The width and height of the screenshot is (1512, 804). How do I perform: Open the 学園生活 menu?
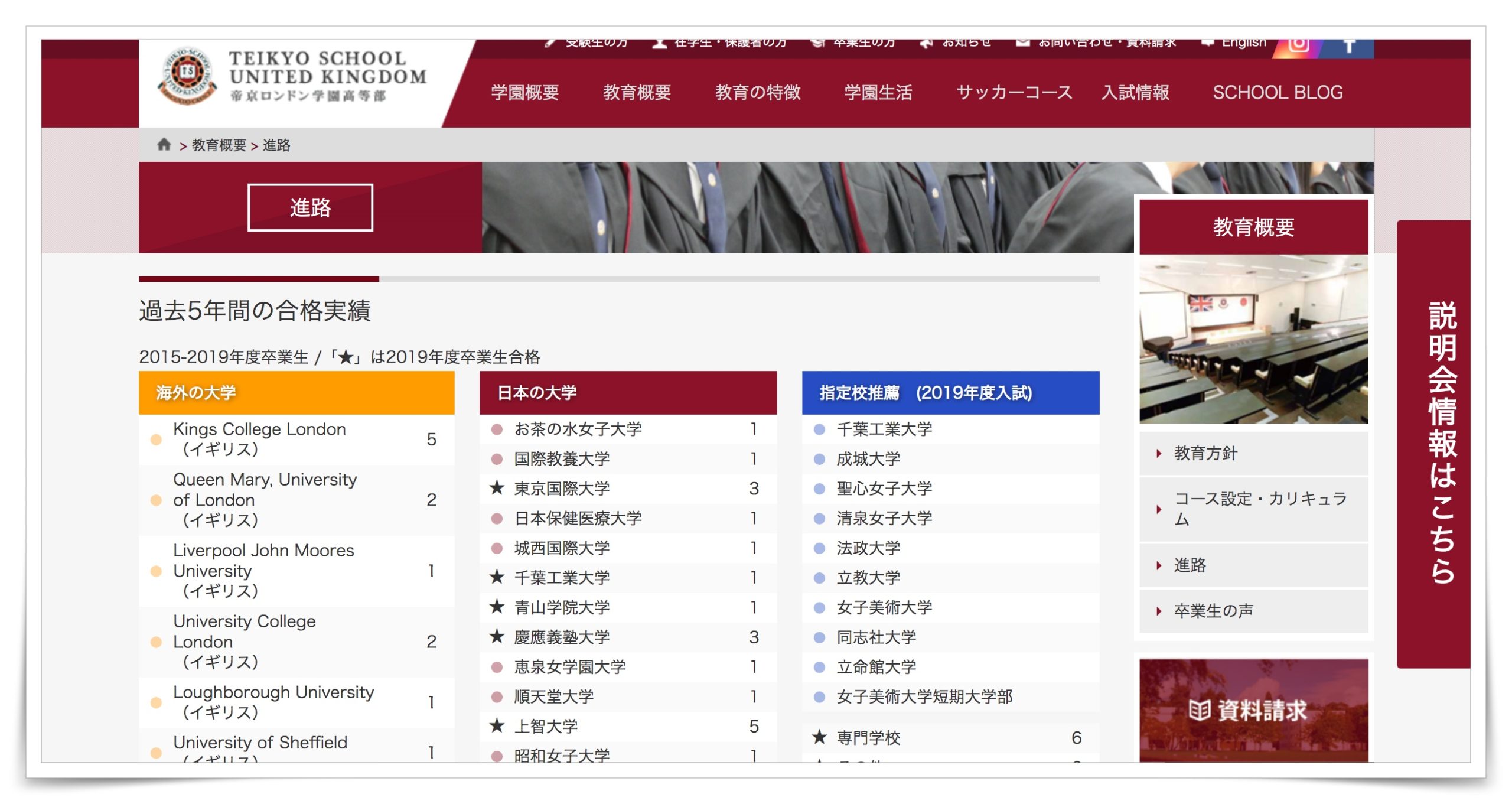click(x=878, y=92)
